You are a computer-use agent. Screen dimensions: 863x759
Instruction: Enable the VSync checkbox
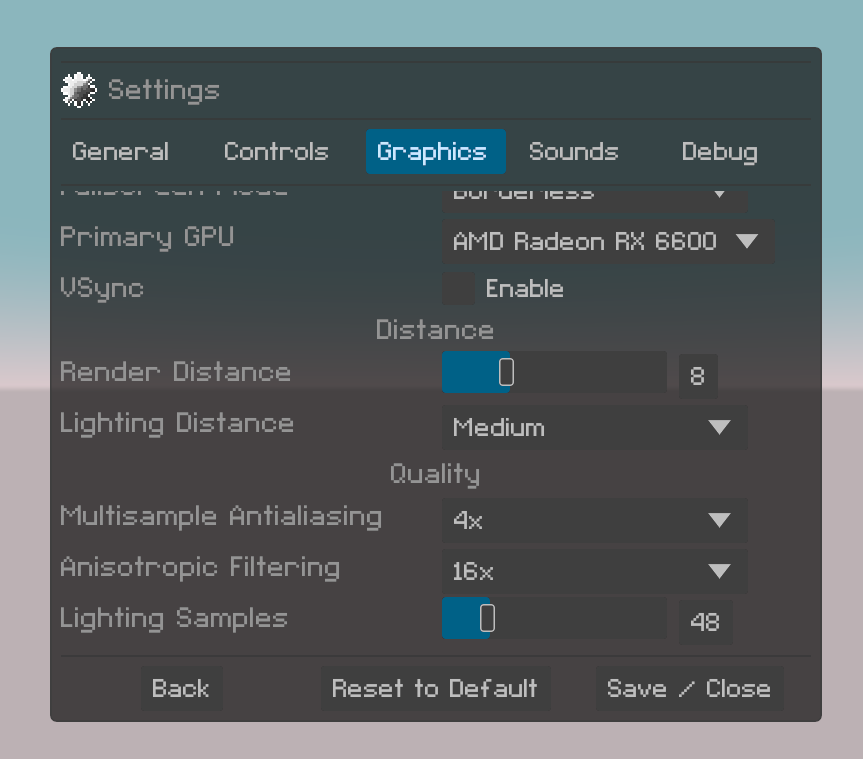click(459, 289)
